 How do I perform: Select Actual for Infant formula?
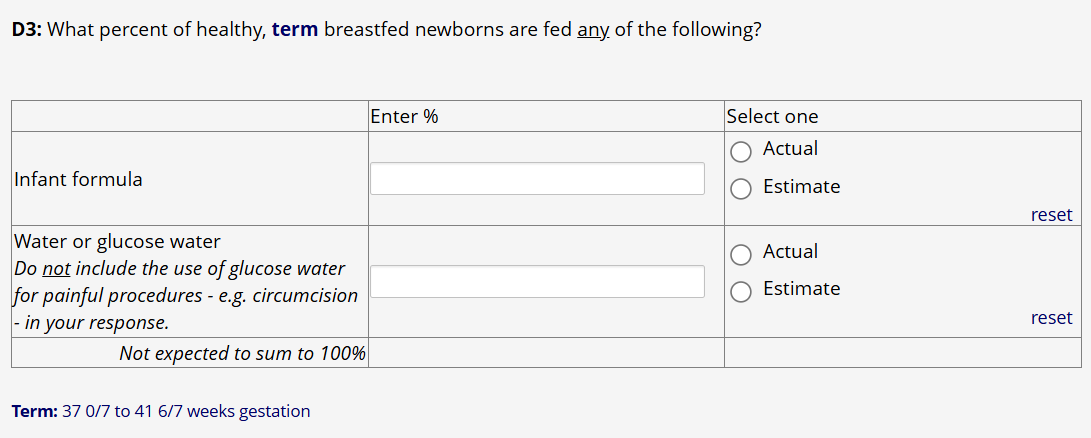click(741, 152)
